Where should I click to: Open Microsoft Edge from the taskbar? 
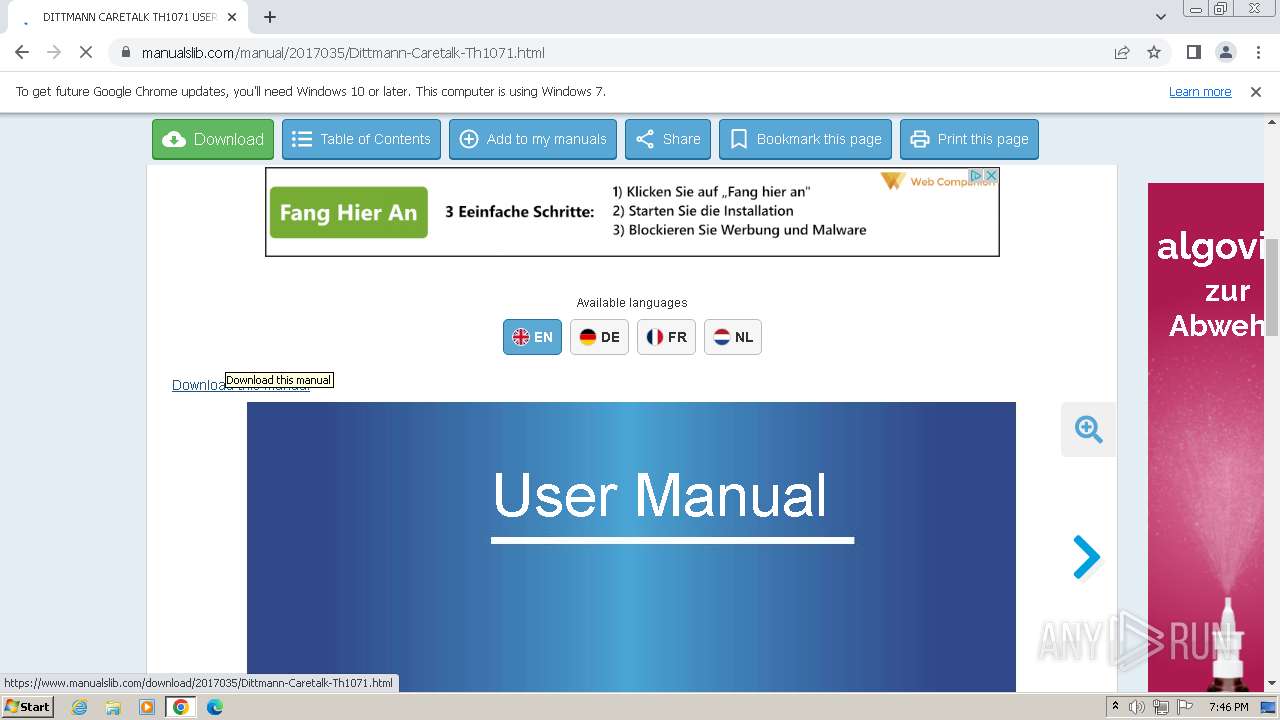pos(215,707)
